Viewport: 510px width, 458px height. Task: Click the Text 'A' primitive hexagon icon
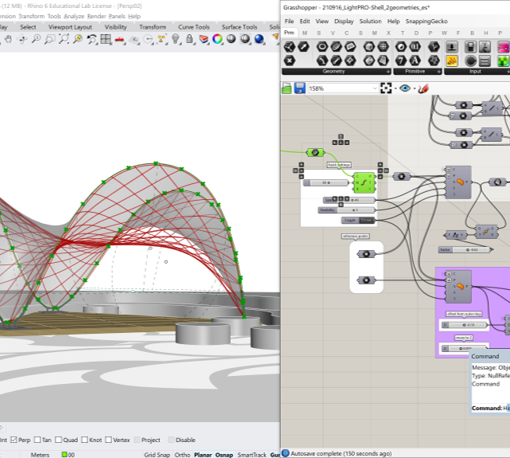pos(415,61)
